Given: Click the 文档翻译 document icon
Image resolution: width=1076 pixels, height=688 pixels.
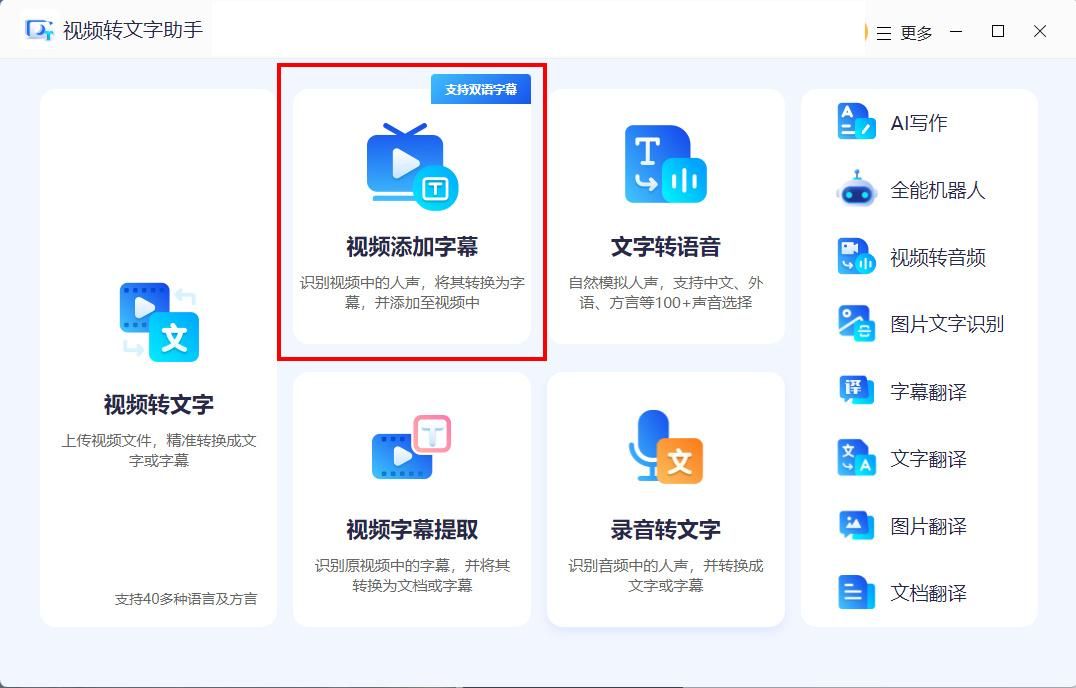Looking at the screenshot, I should [x=856, y=592].
